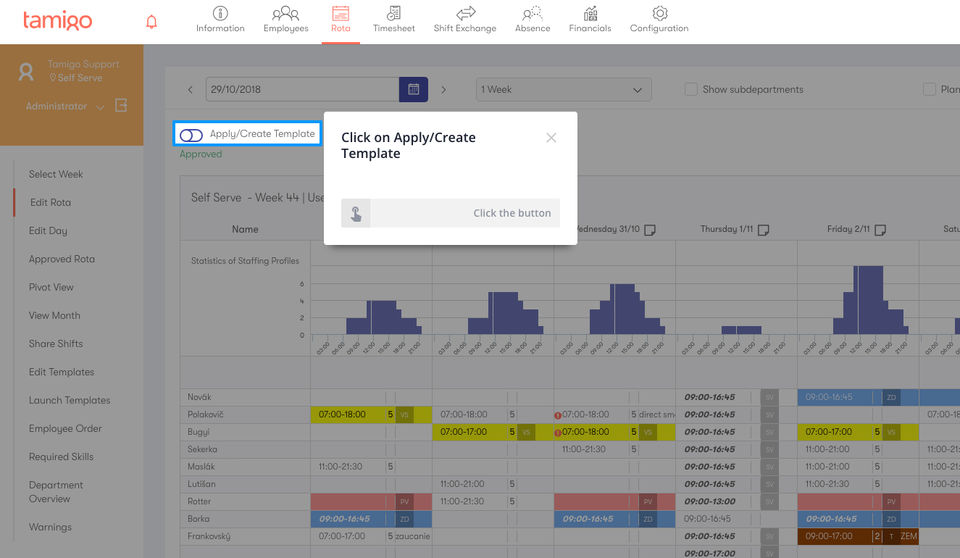Select Borka's blue 09:00-16:45 Monday shift
The height and width of the screenshot is (558, 960).
point(371,519)
